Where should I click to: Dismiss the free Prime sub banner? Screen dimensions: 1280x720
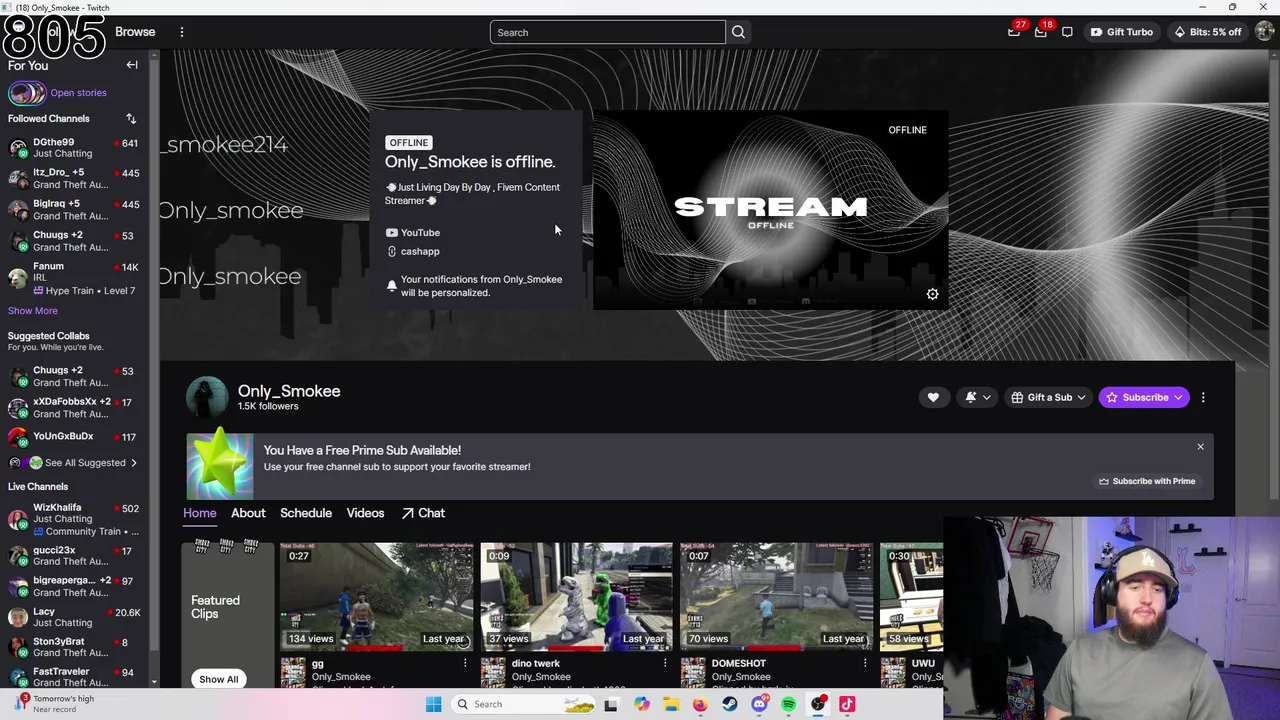click(1200, 447)
